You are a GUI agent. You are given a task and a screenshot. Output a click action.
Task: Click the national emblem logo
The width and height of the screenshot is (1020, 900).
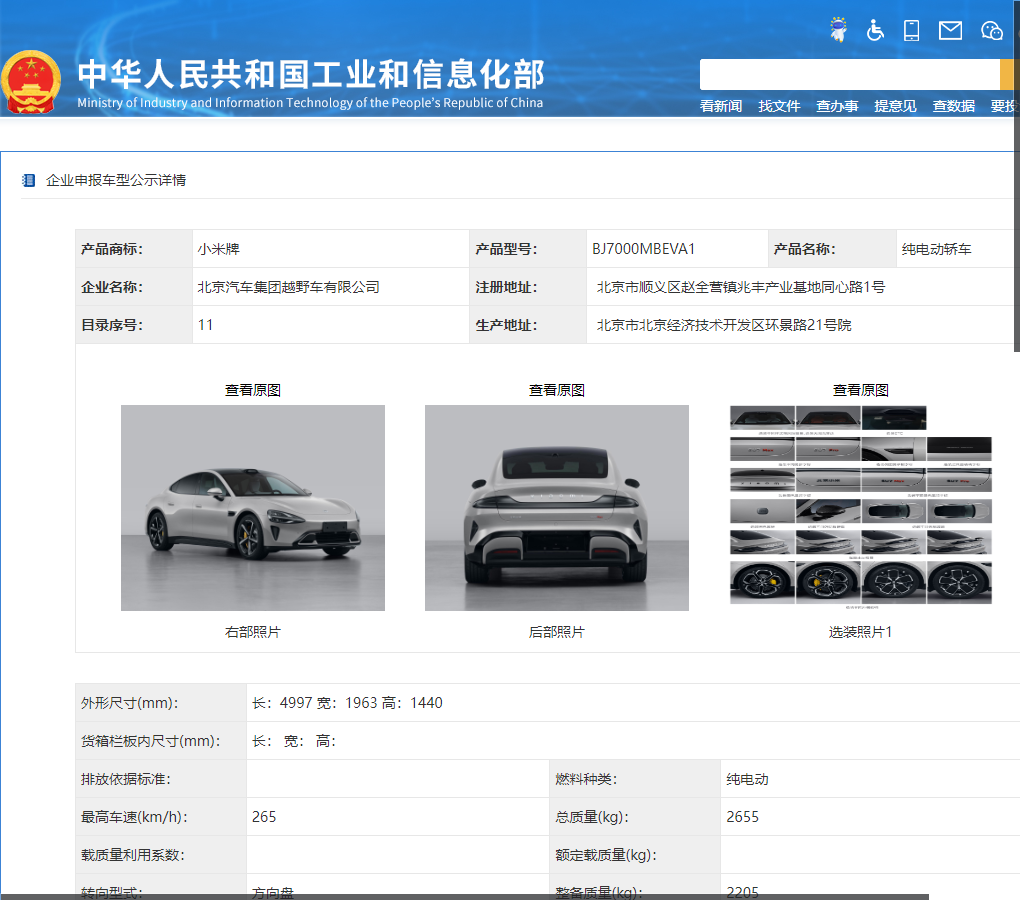(31, 81)
